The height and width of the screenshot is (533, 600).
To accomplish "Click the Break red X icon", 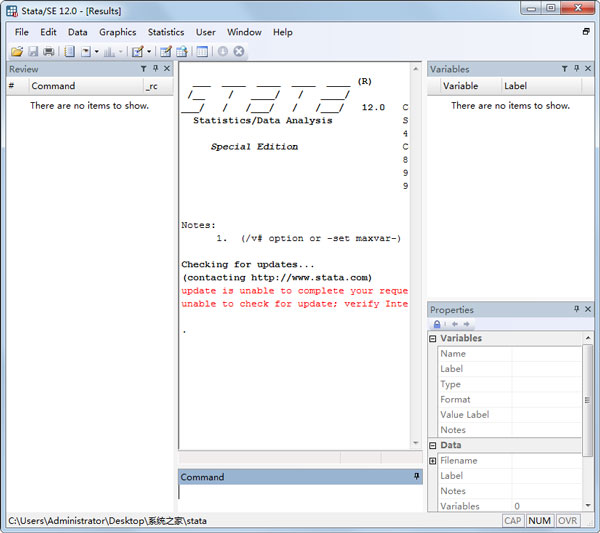I will [239, 51].
